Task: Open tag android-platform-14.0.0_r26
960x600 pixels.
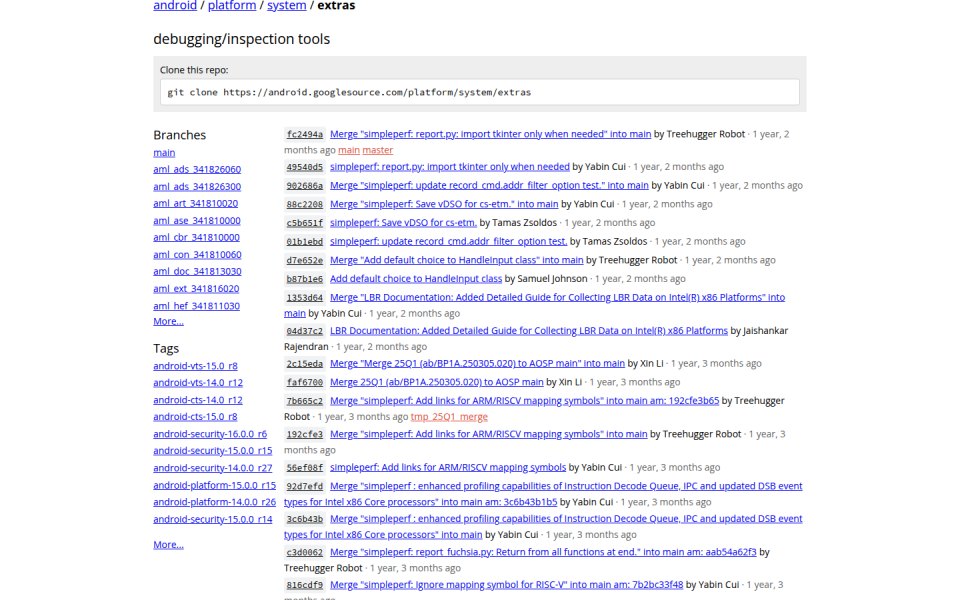Action: 214,502
